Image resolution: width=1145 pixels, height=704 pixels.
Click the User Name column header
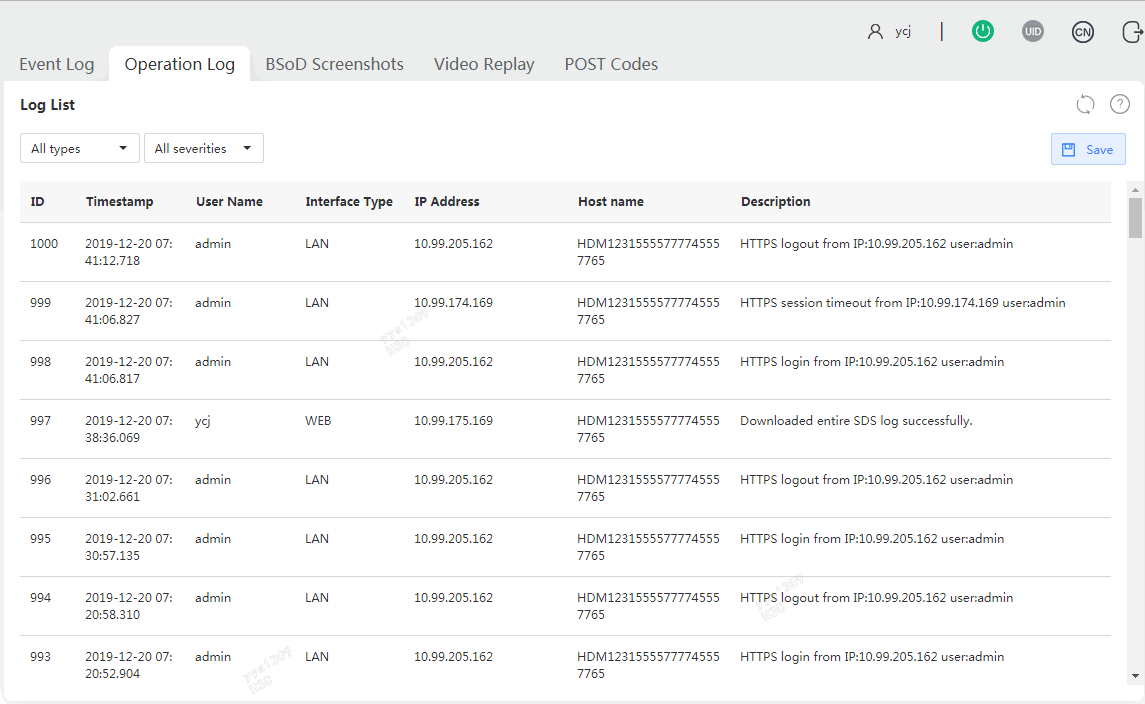click(x=229, y=202)
